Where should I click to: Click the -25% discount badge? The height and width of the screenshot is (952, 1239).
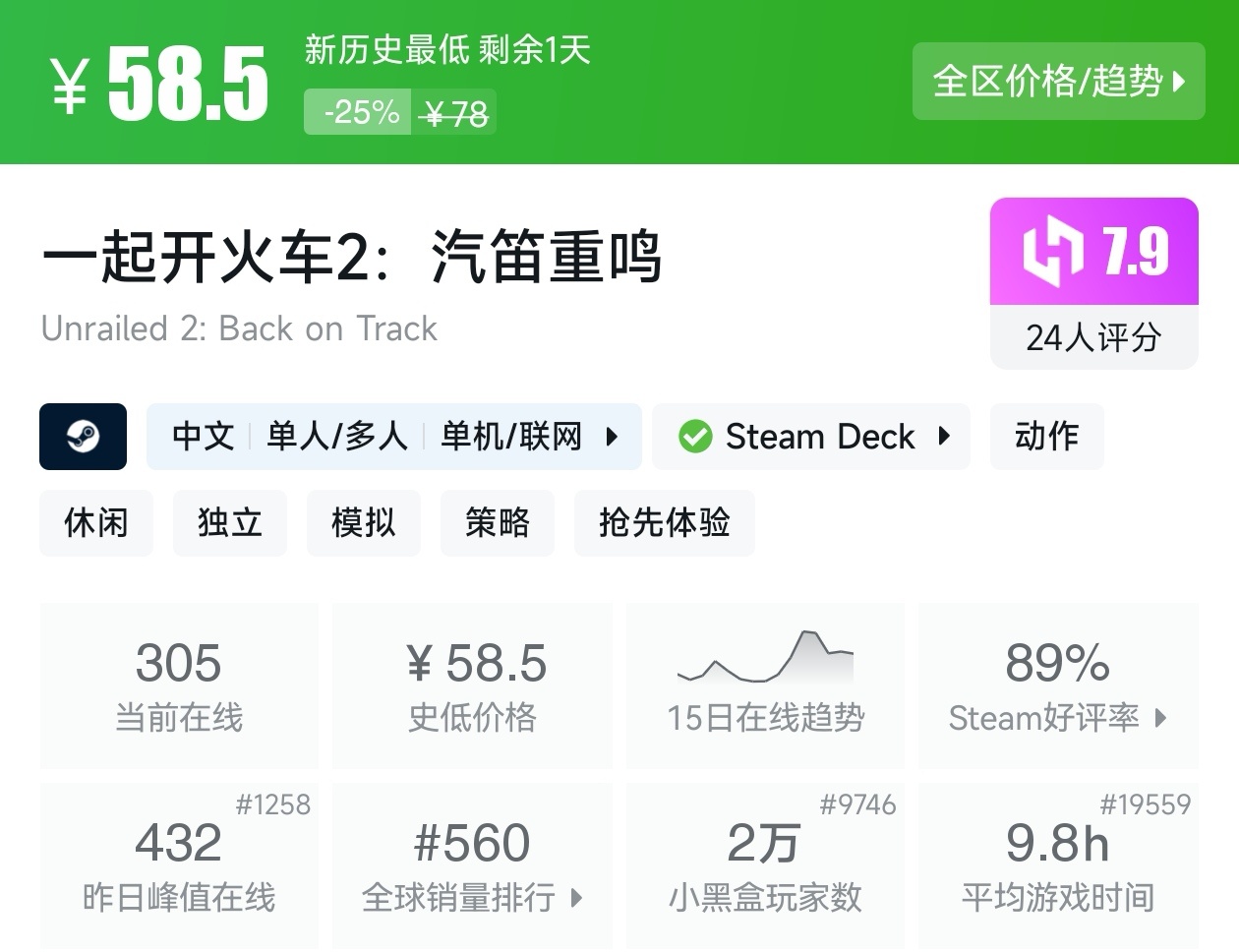pyautogui.click(x=358, y=112)
